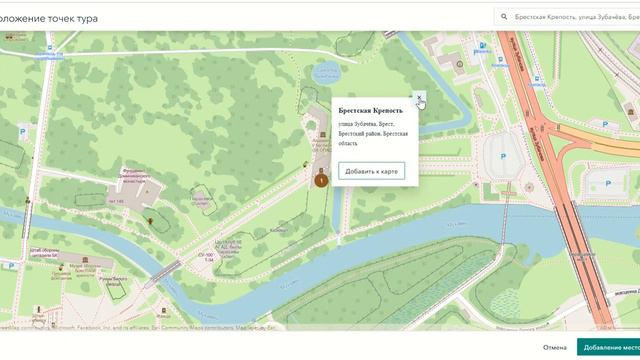Click the magnifier search icon
The height and width of the screenshot is (360, 640).
(504, 17)
